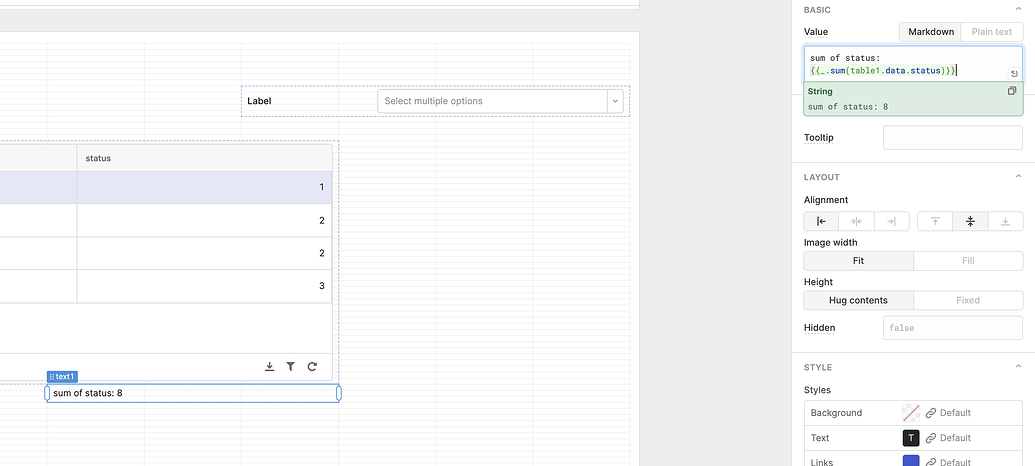Open the table filter icon
1035x466 pixels.
[291, 367]
